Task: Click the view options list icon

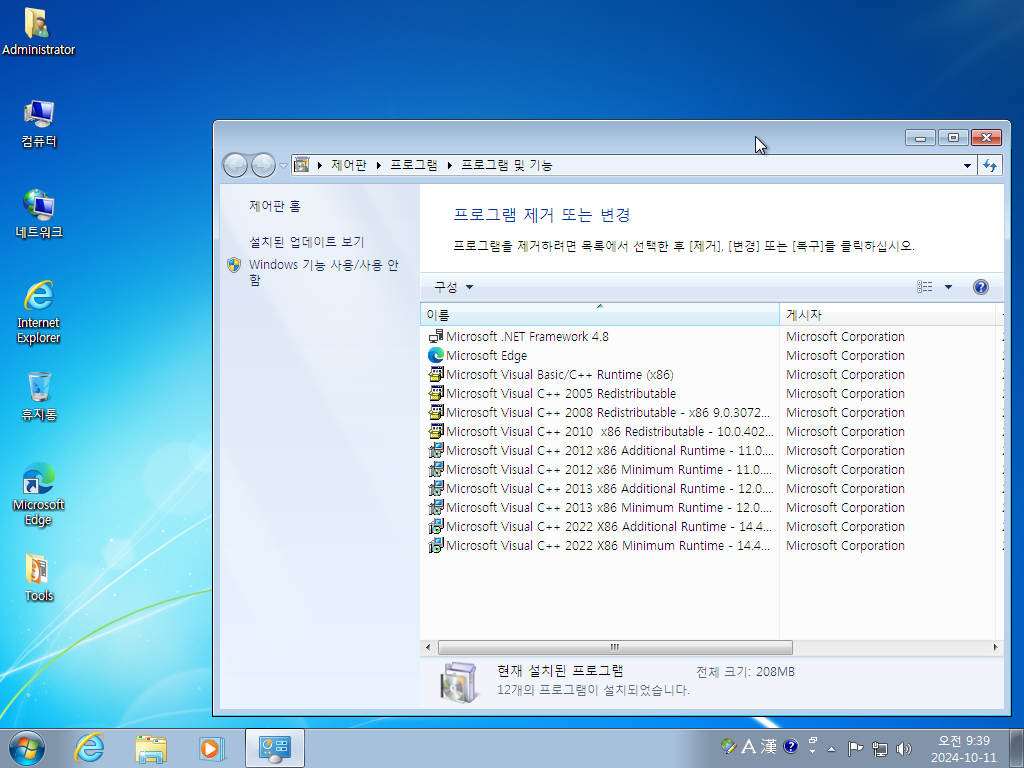Action: 924,287
